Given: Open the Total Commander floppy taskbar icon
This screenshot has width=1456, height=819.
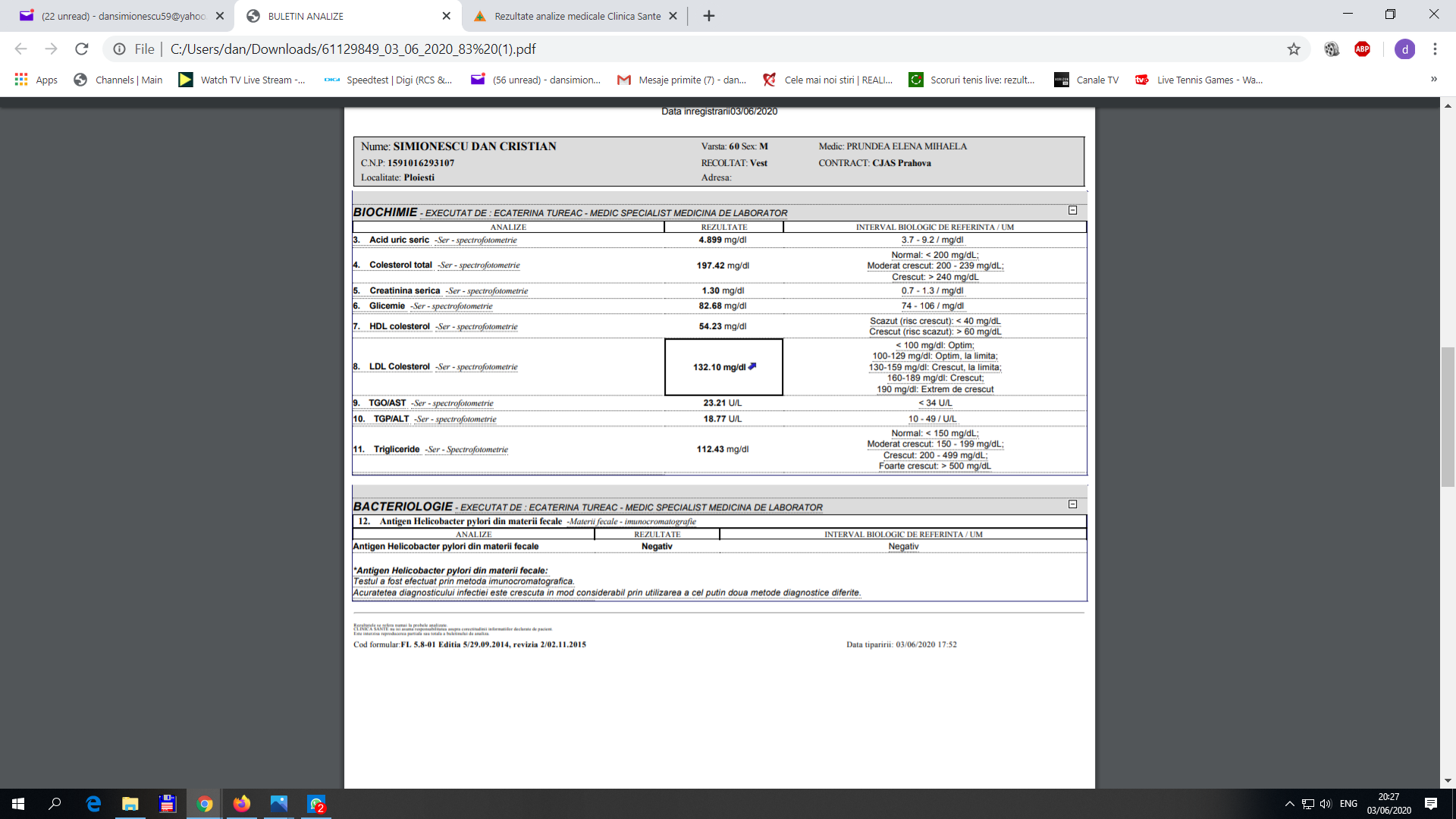Looking at the screenshot, I should [168, 804].
